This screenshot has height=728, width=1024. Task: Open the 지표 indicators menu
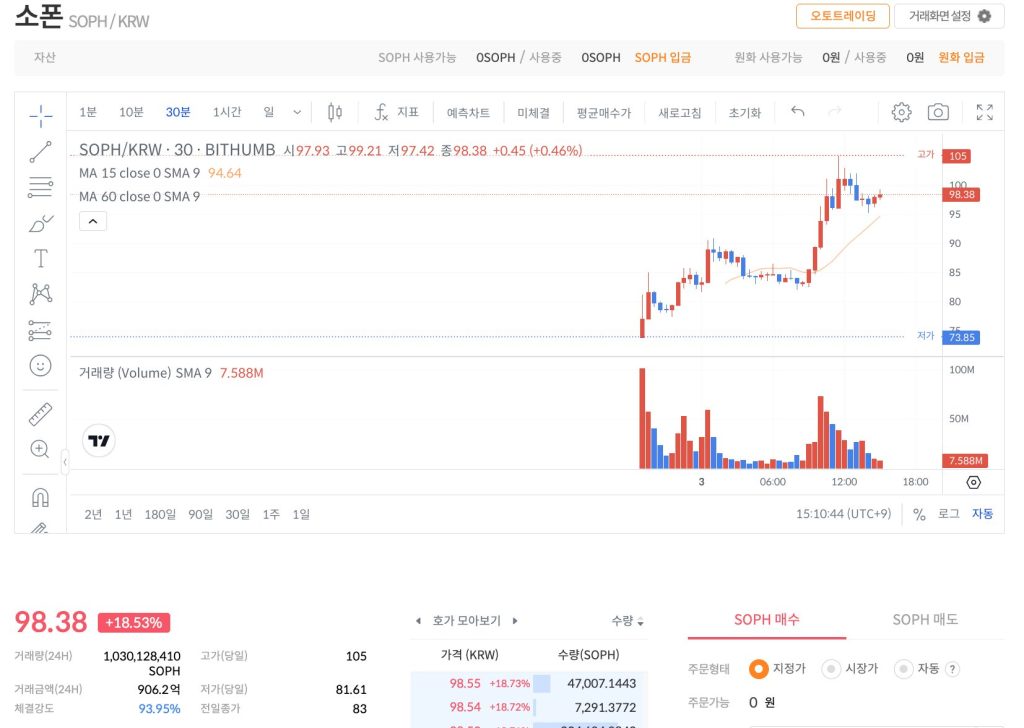click(x=396, y=112)
